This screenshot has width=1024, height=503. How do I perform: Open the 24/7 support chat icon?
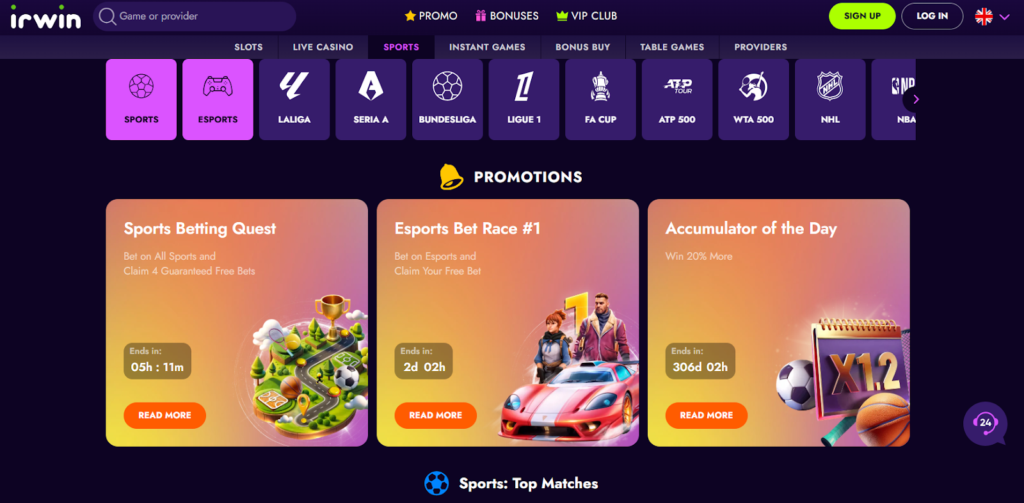pyautogui.click(x=985, y=423)
